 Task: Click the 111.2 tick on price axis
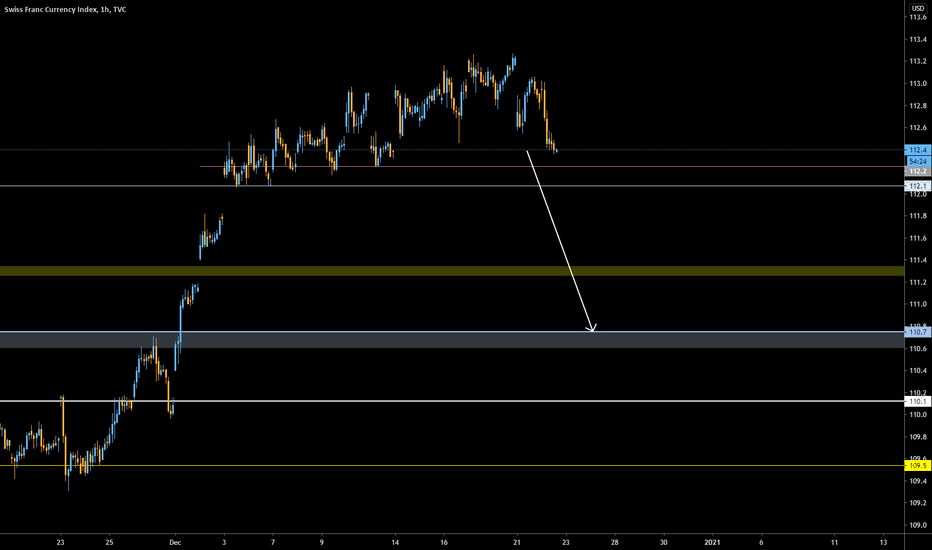[917, 282]
